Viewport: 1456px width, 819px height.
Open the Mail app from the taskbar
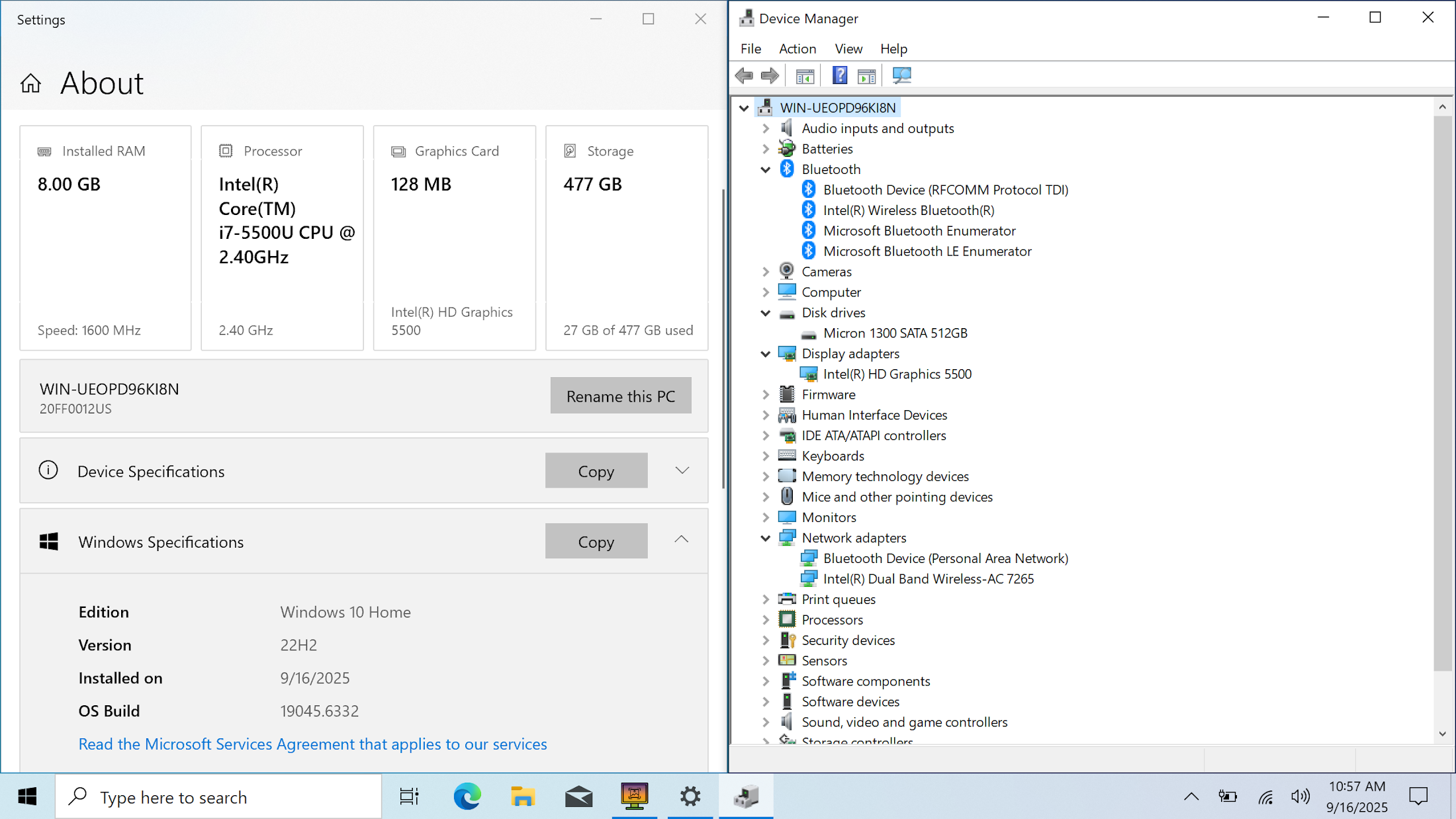pyautogui.click(x=578, y=797)
